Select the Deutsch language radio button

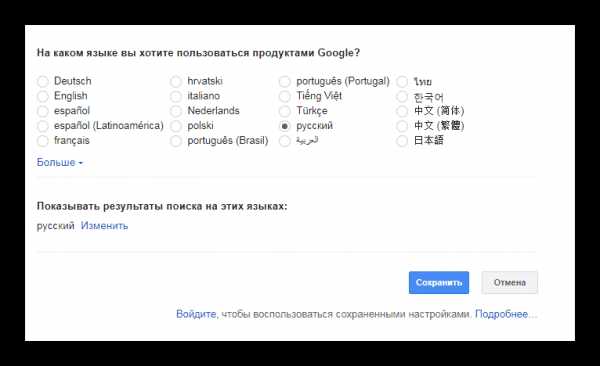pos(43,81)
